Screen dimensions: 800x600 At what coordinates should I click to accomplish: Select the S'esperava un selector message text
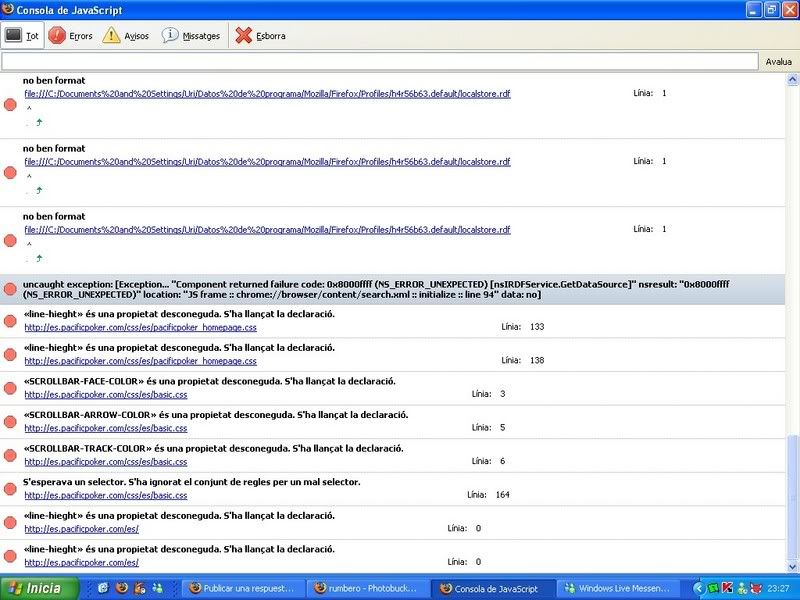tap(191, 482)
